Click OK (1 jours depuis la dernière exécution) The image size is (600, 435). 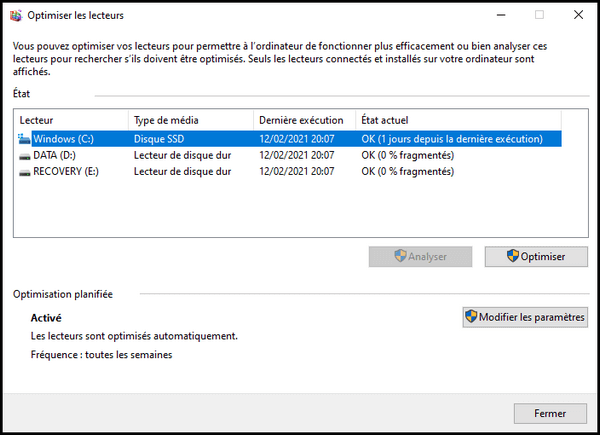point(452,139)
